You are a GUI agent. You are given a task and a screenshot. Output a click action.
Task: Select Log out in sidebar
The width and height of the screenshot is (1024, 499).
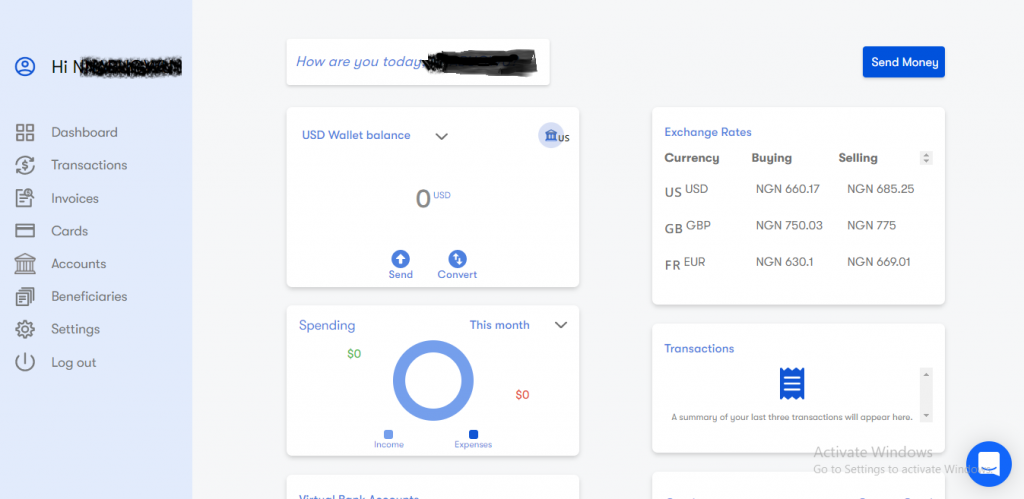point(74,362)
